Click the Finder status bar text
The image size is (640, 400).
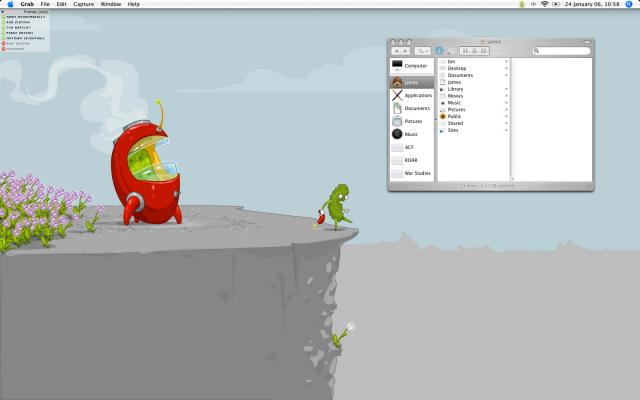tap(488, 186)
